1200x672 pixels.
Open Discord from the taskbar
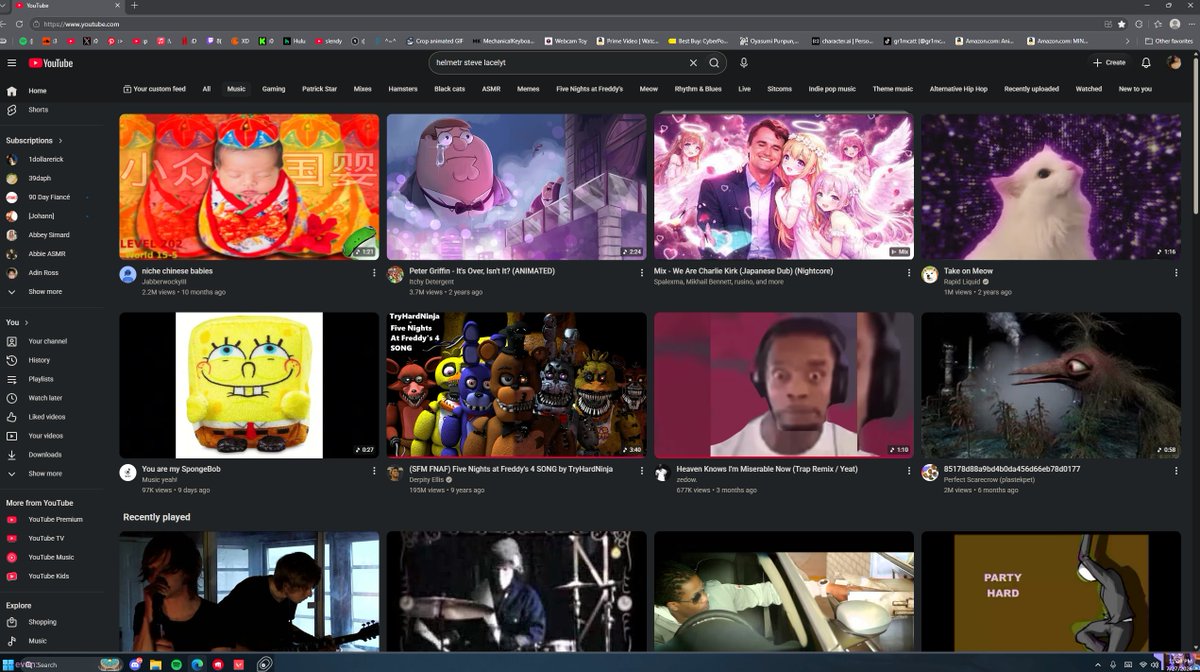[x=135, y=664]
